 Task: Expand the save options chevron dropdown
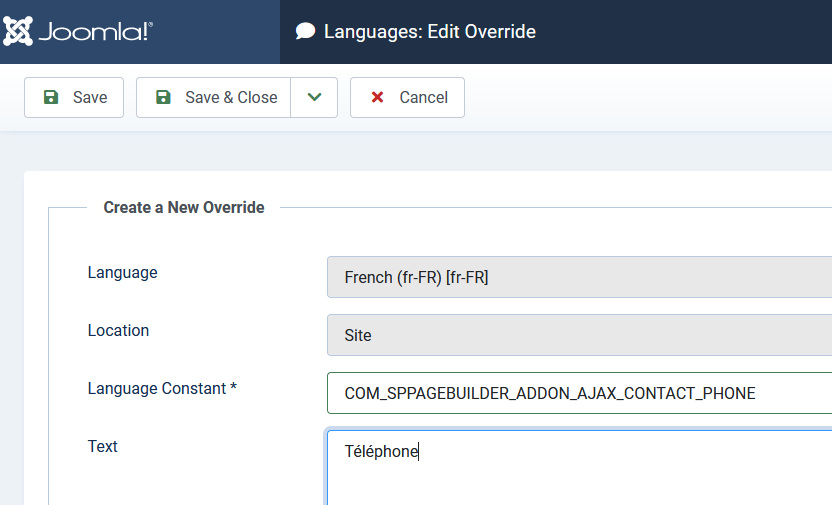coord(314,97)
